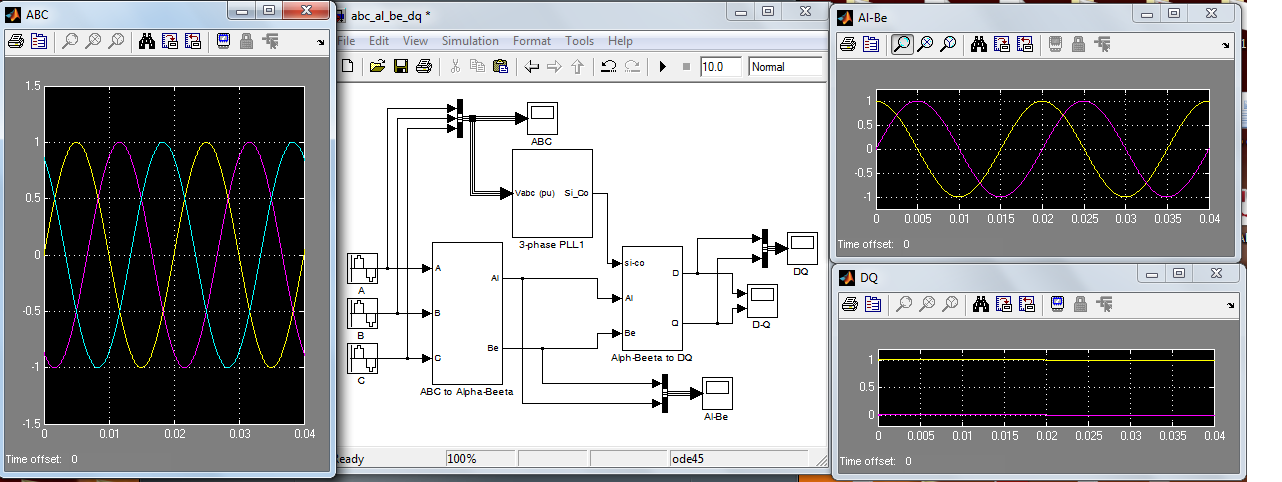The height and width of the screenshot is (482, 1282).
Task: Click D-Q scope block in model
Action: coord(761,301)
